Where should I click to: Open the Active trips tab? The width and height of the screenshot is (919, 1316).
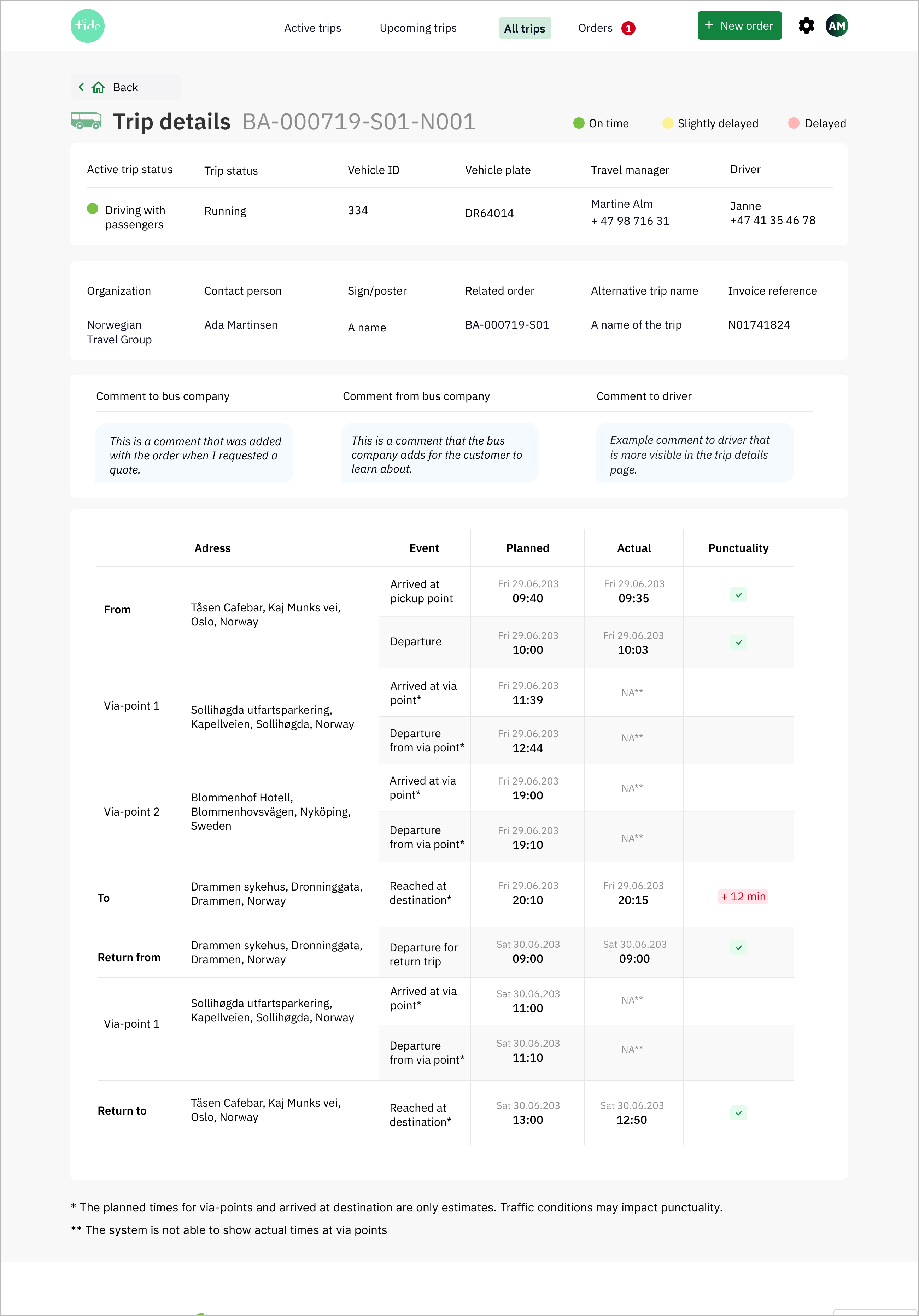[312, 28]
